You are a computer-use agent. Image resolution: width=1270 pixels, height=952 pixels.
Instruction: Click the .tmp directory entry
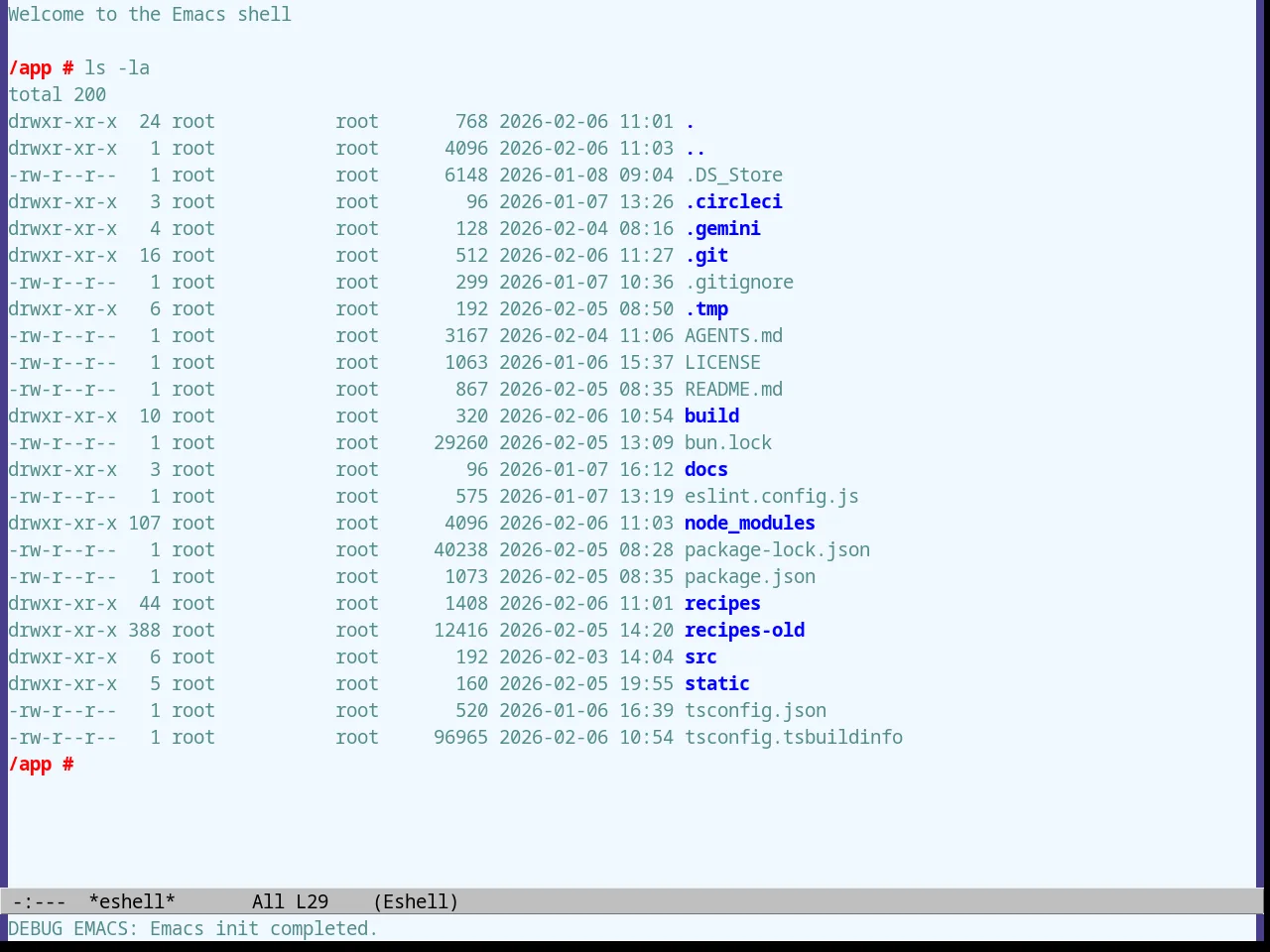click(x=706, y=308)
